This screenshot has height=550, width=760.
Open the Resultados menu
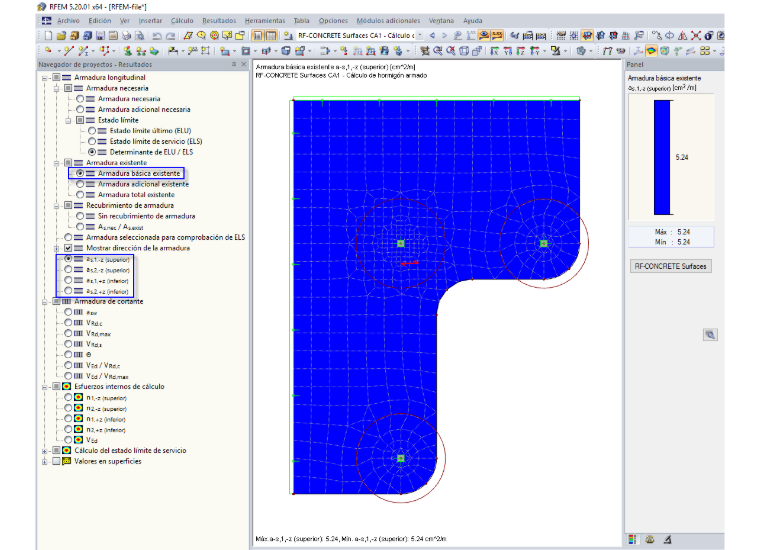click(219, 21)
